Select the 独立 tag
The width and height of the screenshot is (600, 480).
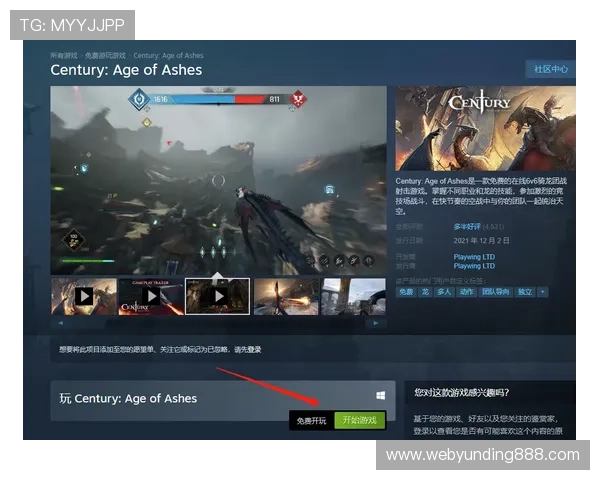(x=525, y=292)
